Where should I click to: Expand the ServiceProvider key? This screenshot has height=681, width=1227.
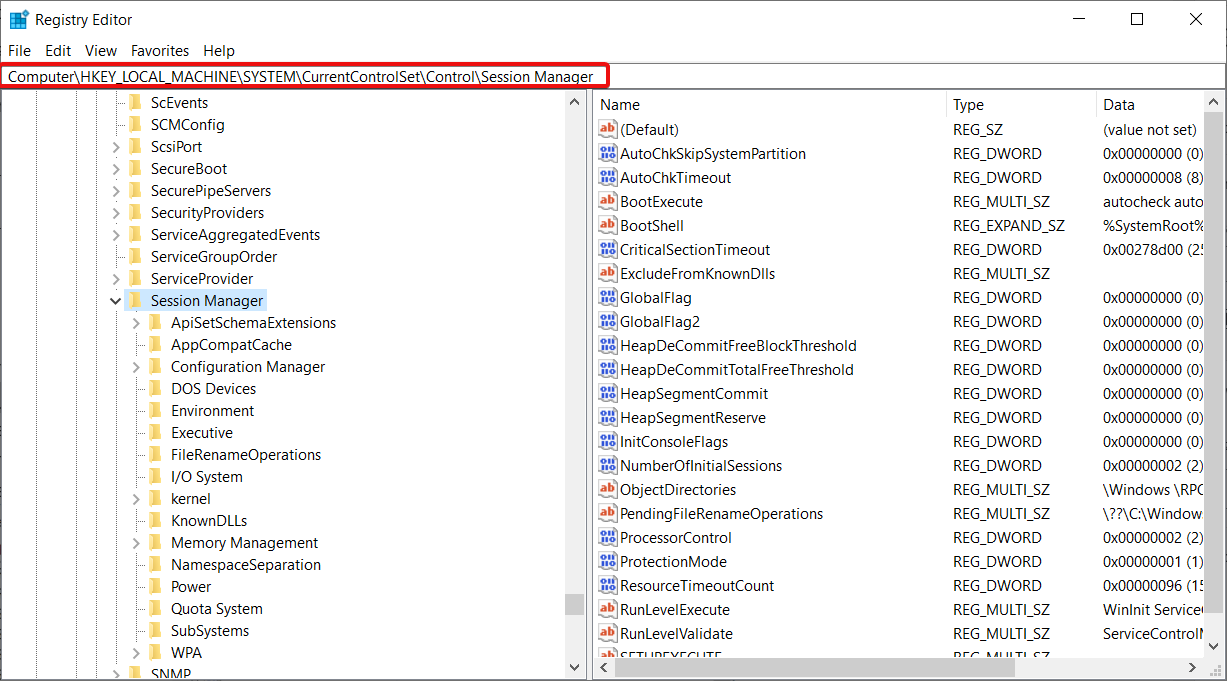point(116,278)
